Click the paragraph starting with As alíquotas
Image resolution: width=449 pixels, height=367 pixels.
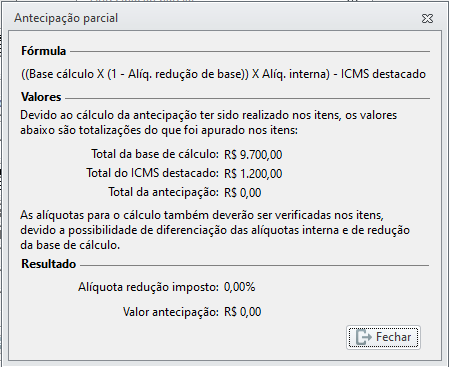(215, 230)
